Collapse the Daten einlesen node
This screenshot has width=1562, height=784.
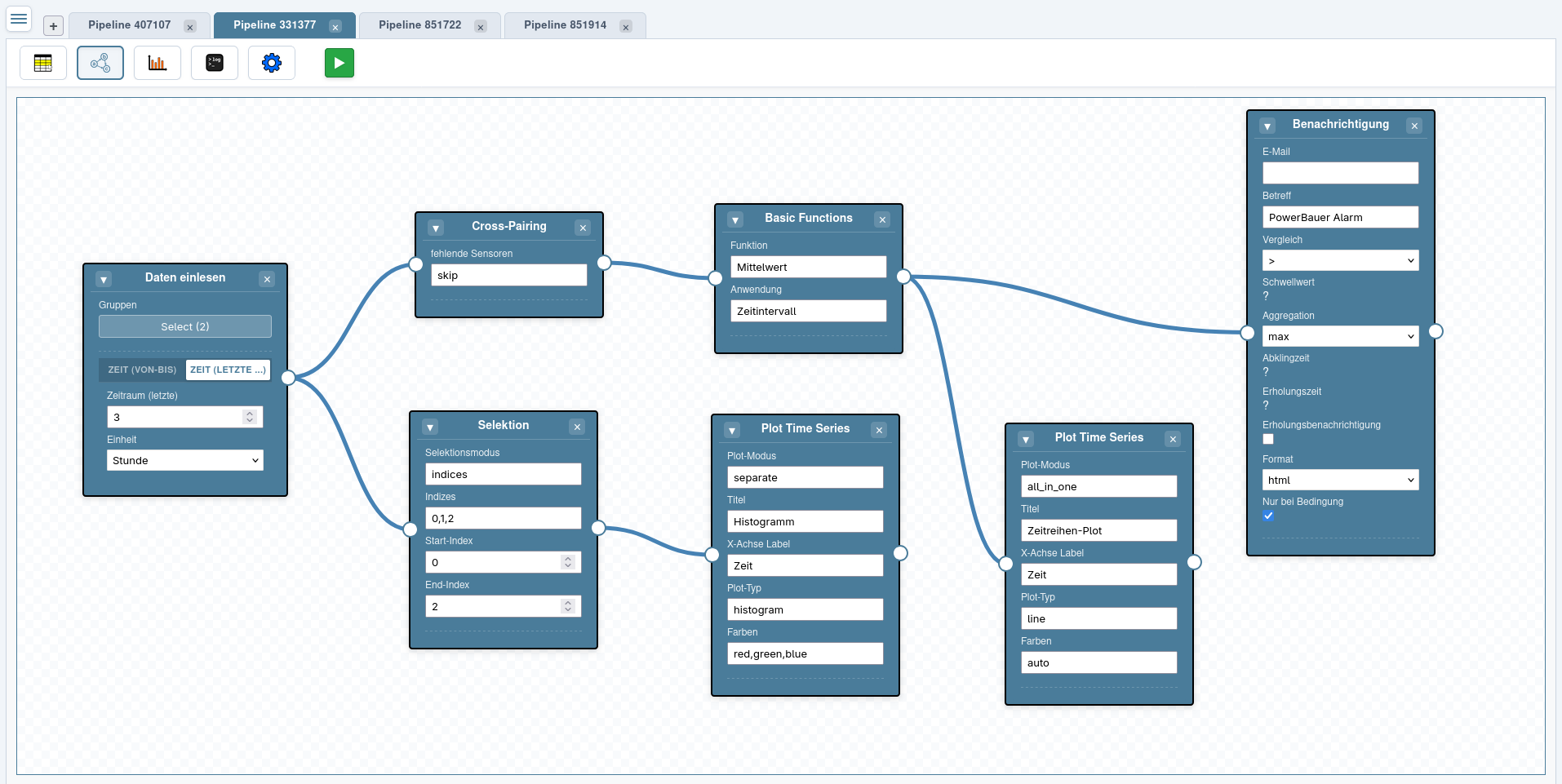tap(104, 279)
